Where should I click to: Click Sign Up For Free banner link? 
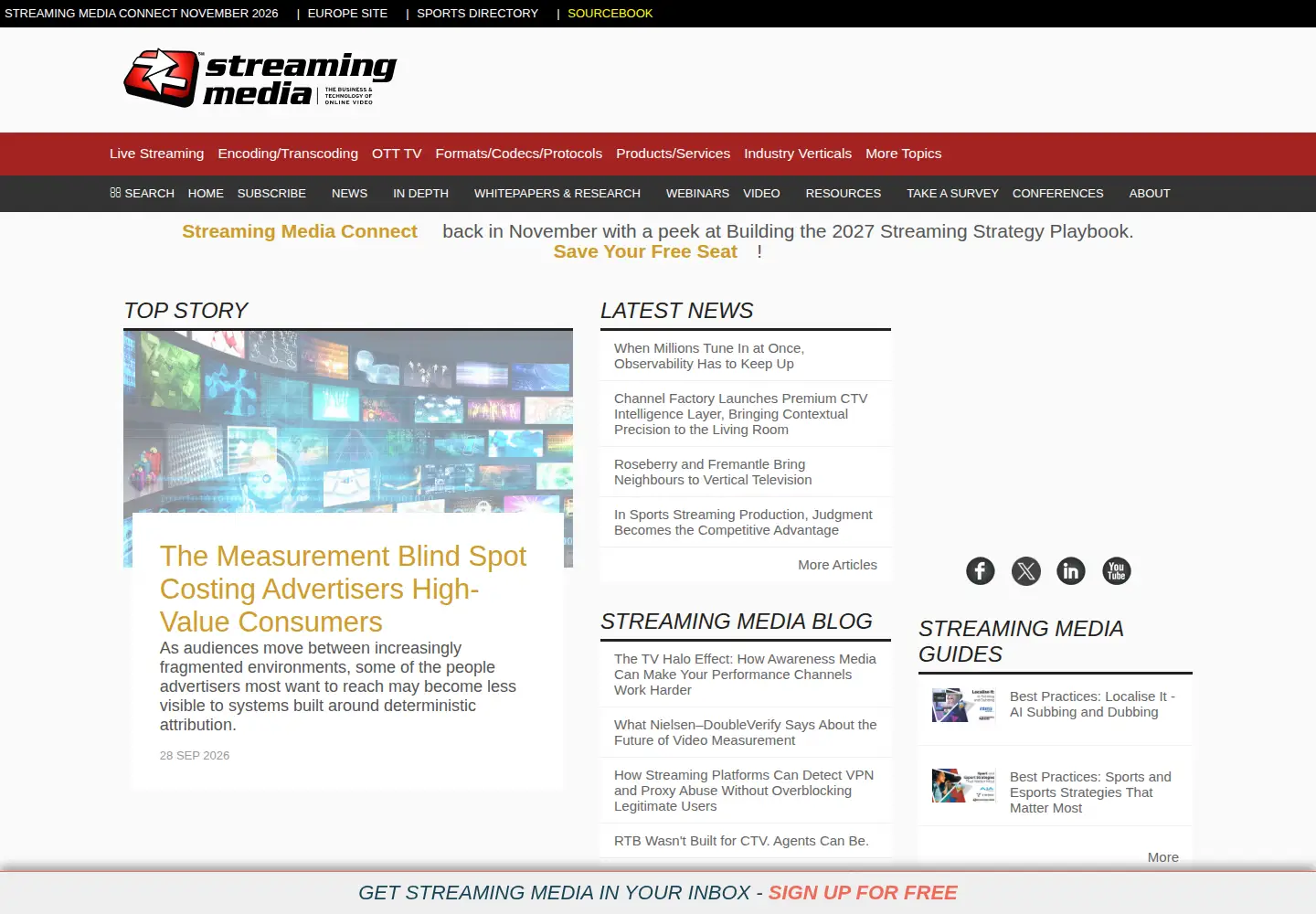[x=863, y=893]
